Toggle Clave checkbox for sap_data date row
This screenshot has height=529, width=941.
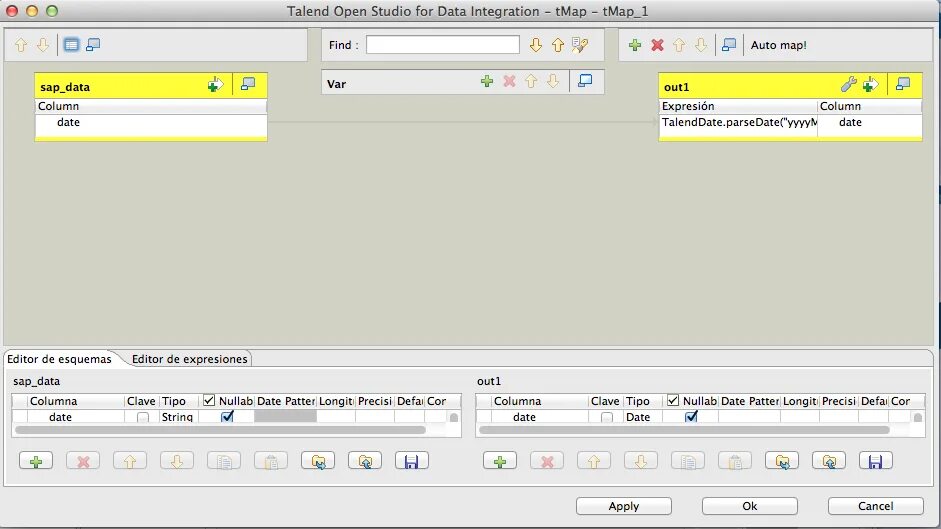tap(143, 417)
